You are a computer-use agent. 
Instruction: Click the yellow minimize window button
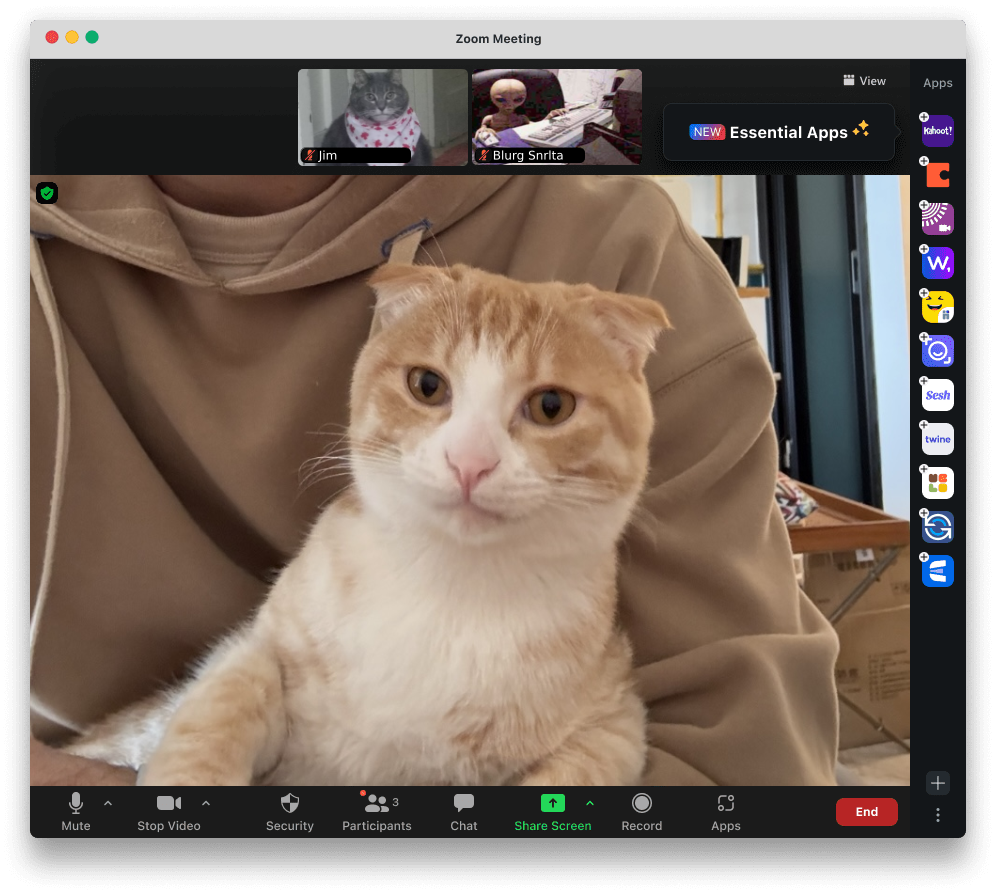tap(72, 37)
